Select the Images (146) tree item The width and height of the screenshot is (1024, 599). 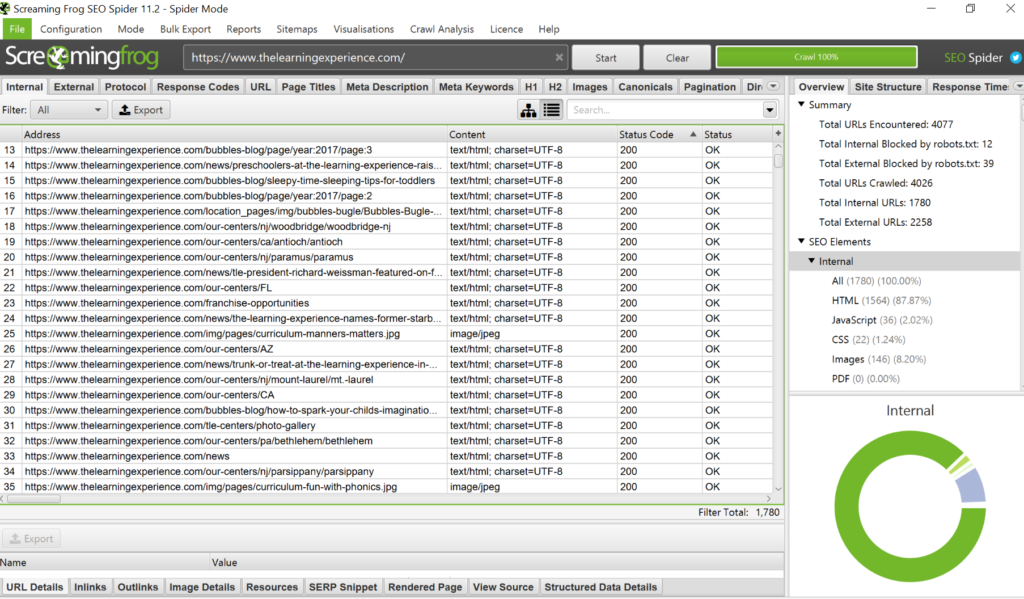(x=878, y=359)
